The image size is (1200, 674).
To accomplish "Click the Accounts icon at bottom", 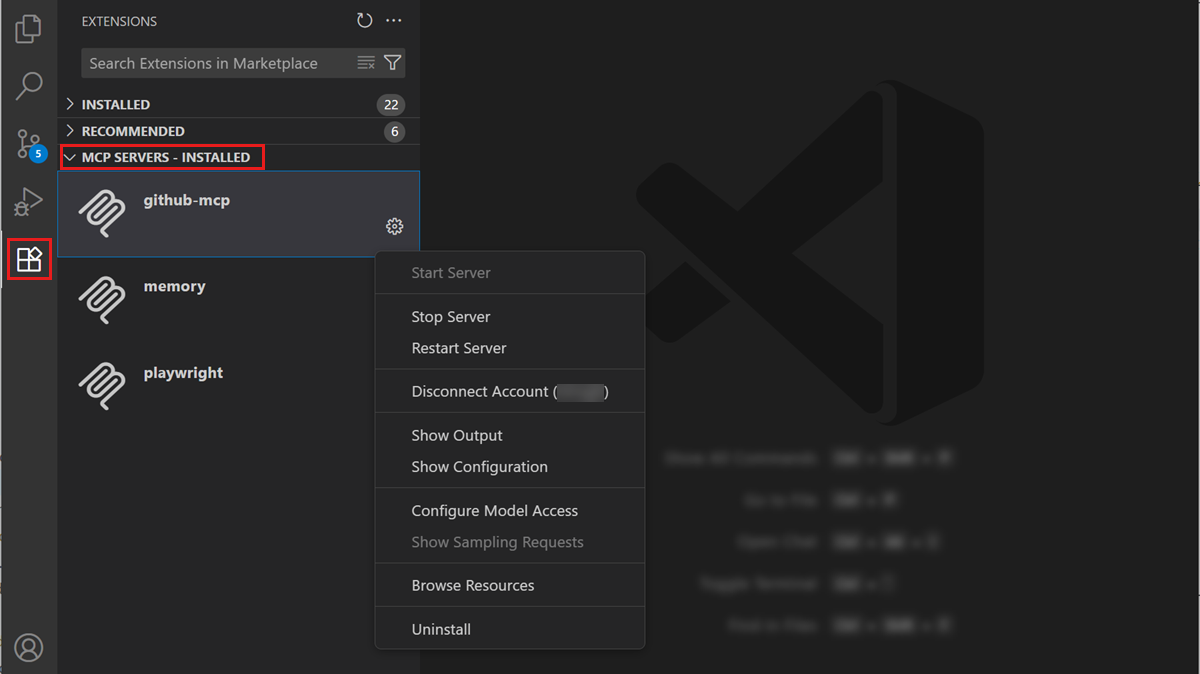I will point(28,647).
